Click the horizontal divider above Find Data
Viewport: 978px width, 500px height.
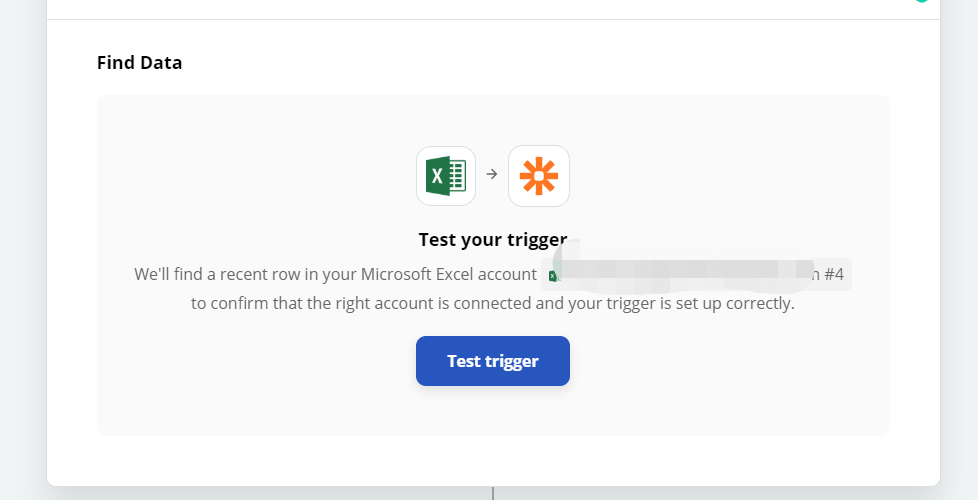click(493, 19)
